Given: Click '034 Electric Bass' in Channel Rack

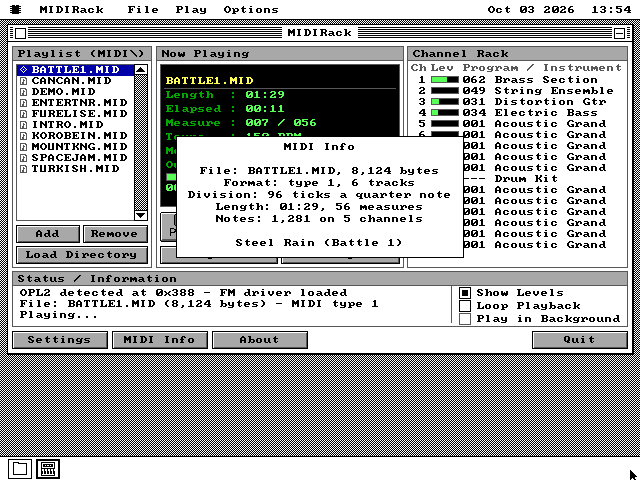Looking at the screenshot, I should (530, 113).
